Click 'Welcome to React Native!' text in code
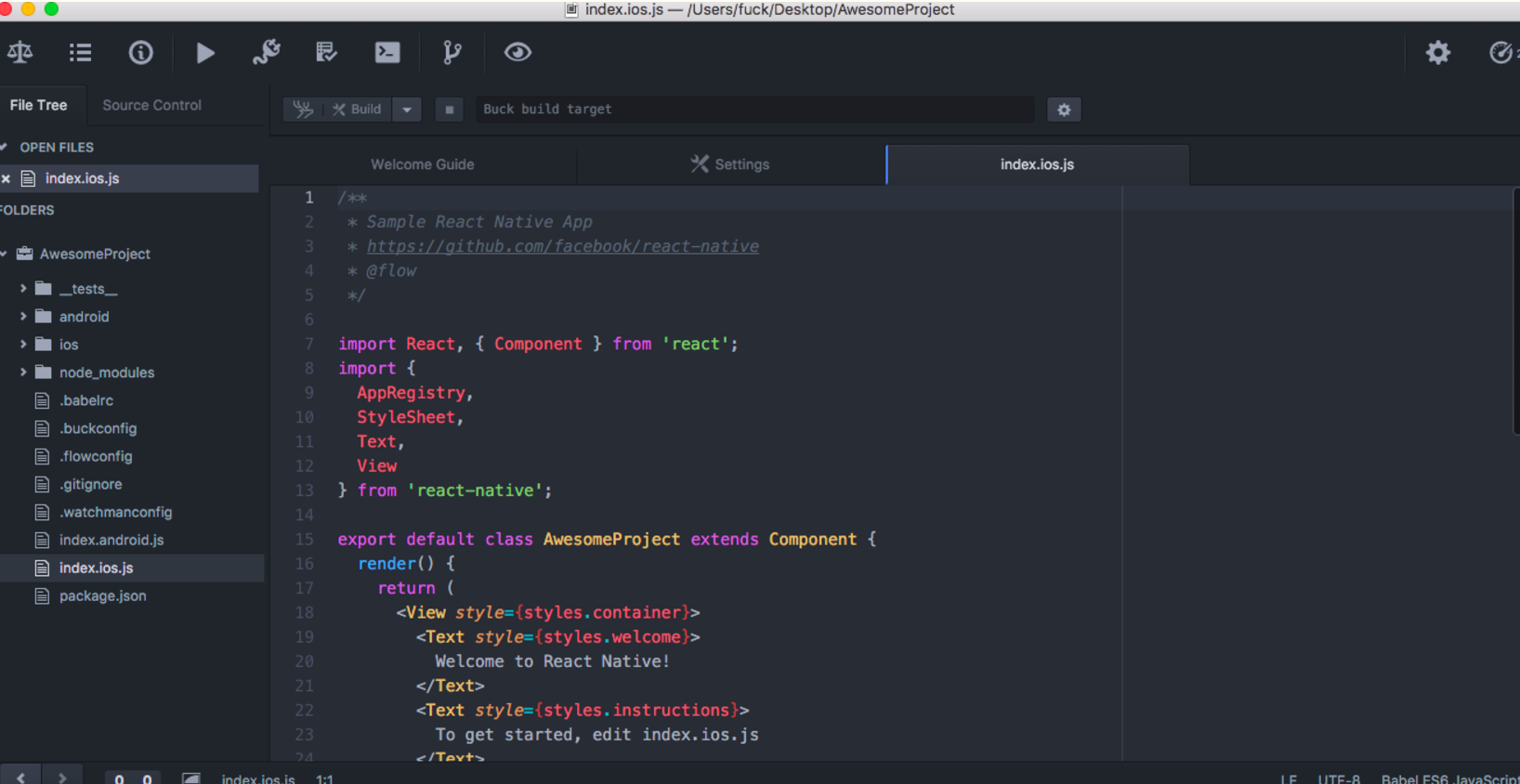This screenshot has width=1520, height=784. [x=553, y=661]
